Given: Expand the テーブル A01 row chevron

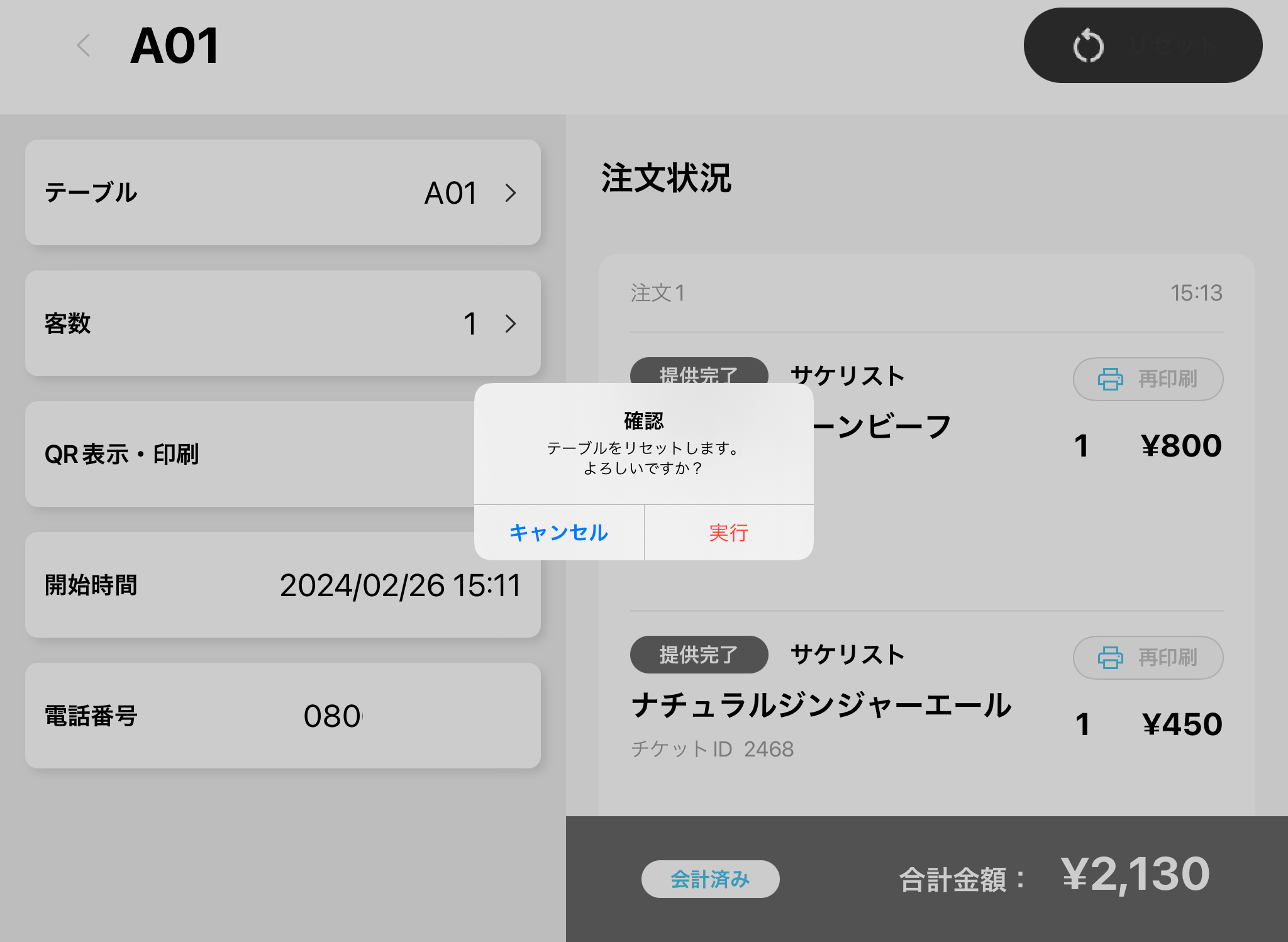Looking at the screenshot, I should 510,193.
